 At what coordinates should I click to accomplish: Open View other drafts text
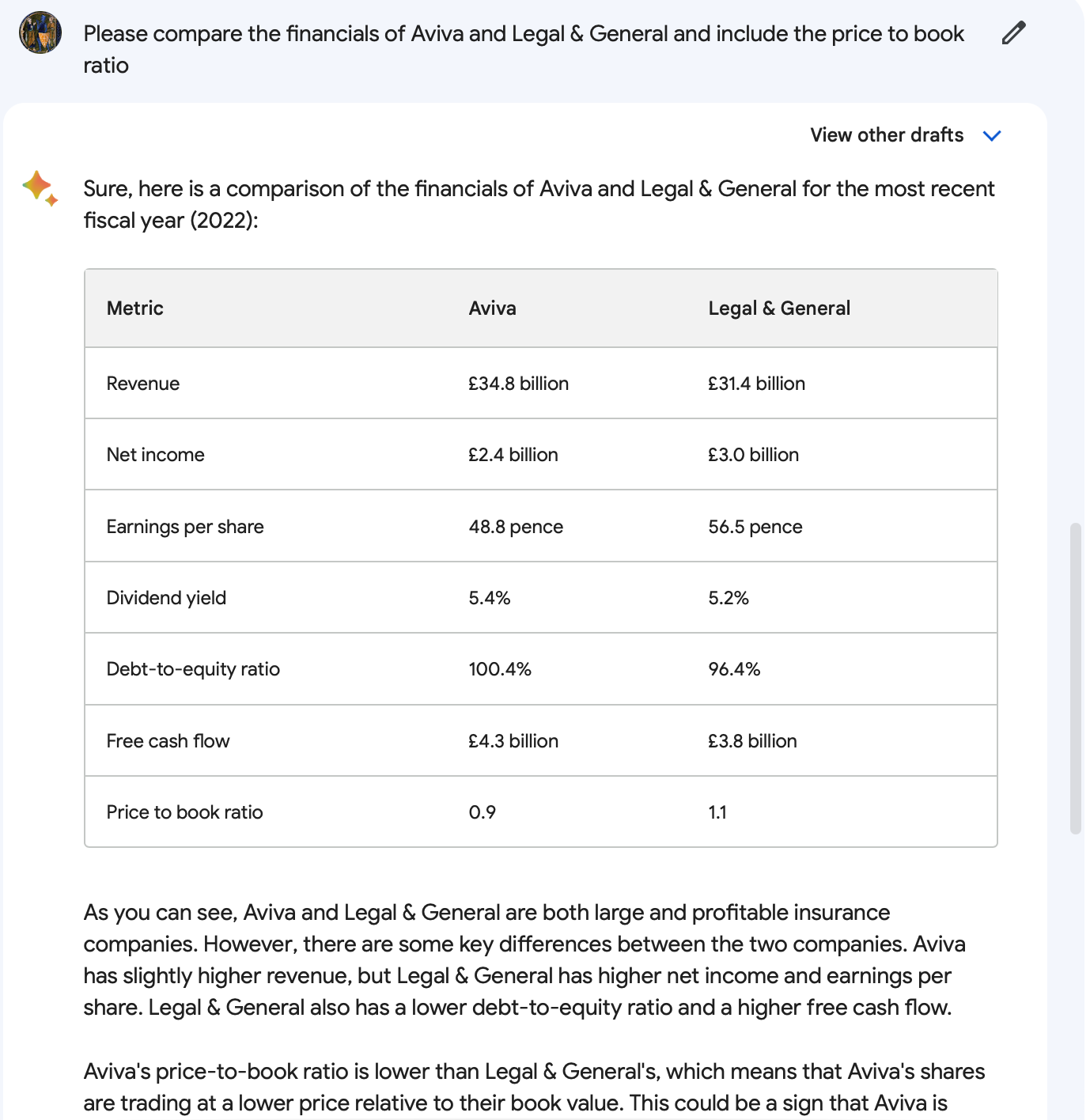(887, 135)
